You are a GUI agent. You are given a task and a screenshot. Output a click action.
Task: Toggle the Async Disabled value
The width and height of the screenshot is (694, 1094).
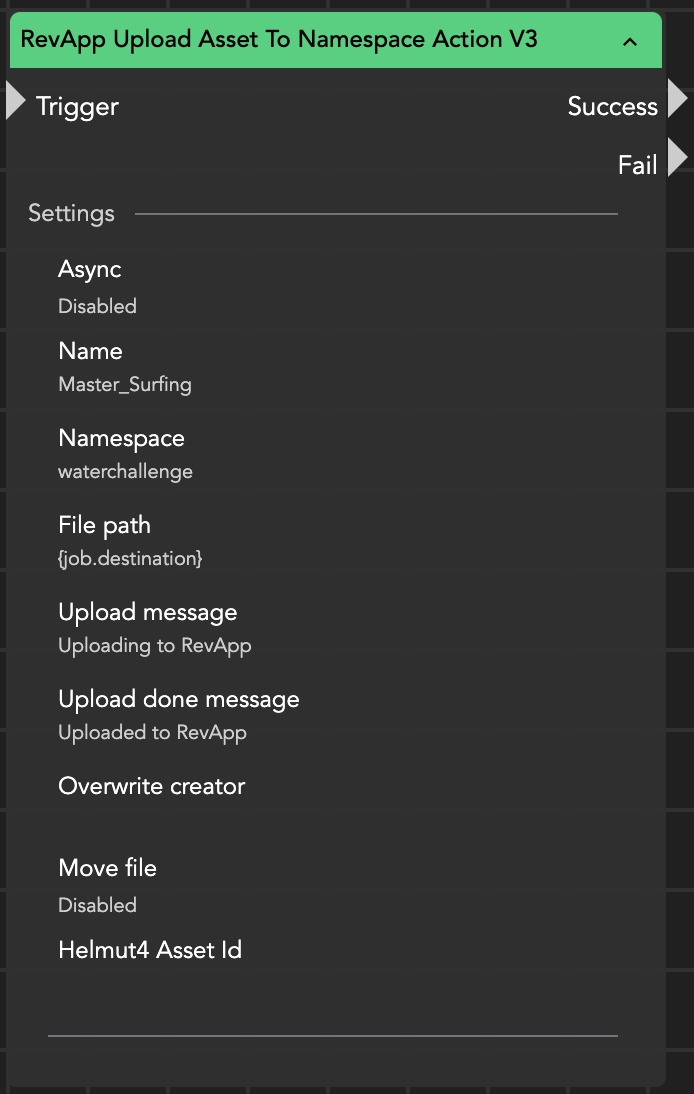97,307
